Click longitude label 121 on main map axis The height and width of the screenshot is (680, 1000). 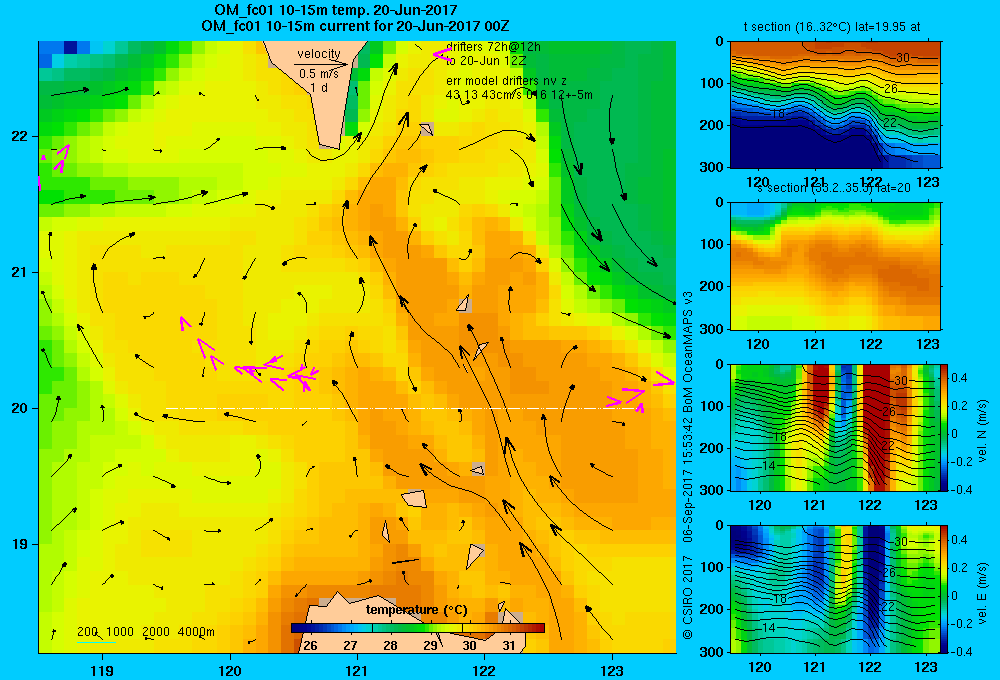[x=357, y=671]
